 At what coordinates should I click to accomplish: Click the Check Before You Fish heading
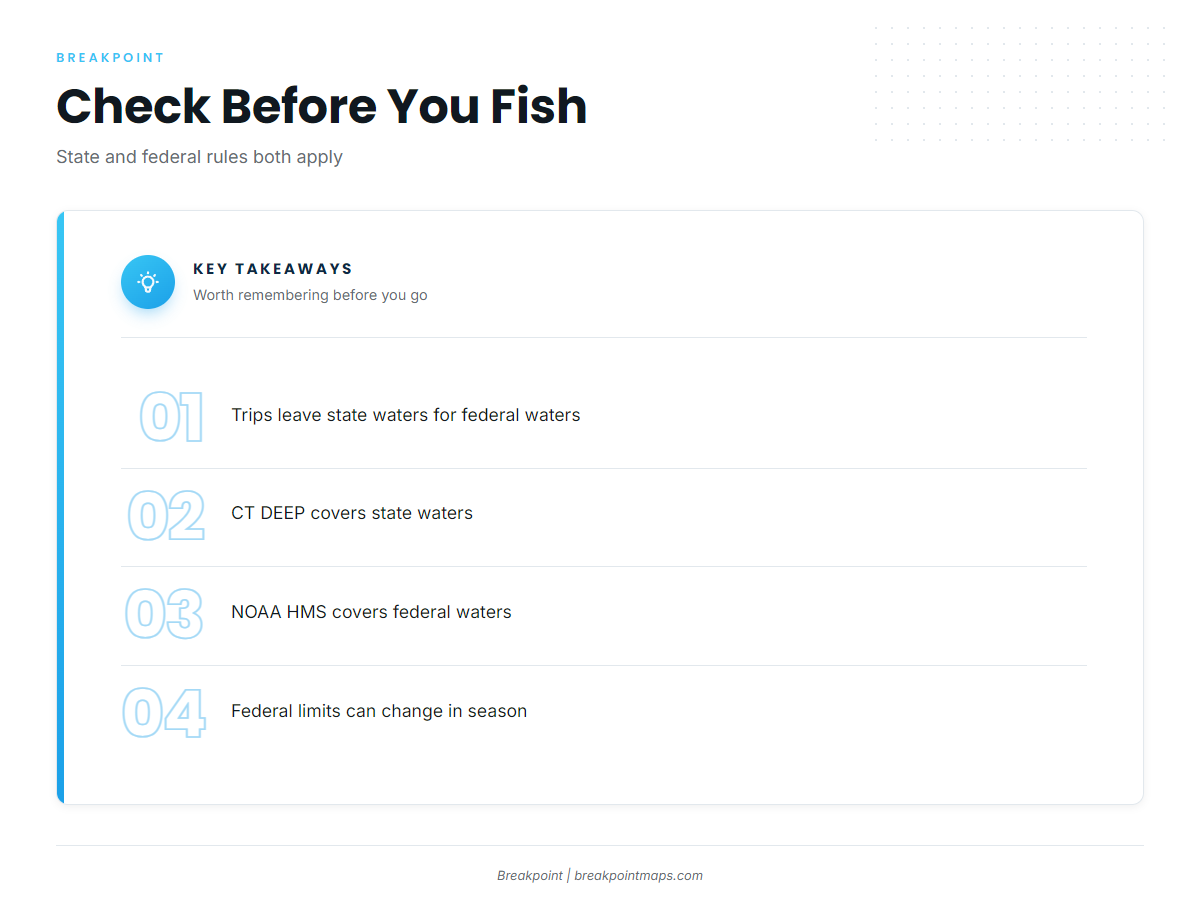tap(321, 106)
